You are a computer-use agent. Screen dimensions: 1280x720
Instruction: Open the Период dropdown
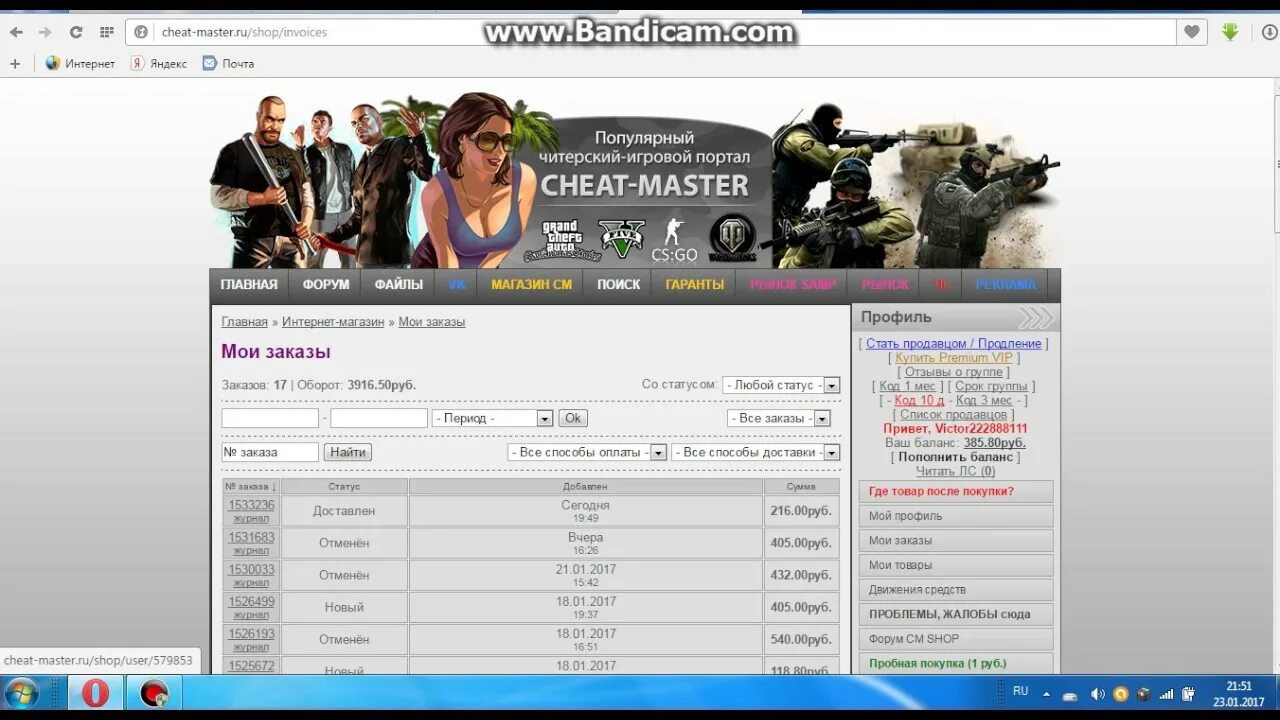point(492,418)
